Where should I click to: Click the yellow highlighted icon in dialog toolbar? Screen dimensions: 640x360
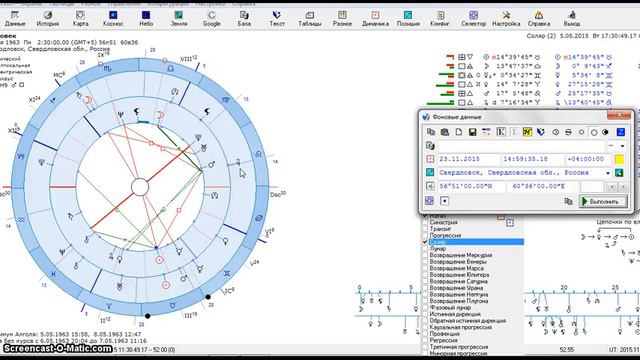[x=527, y=132]
